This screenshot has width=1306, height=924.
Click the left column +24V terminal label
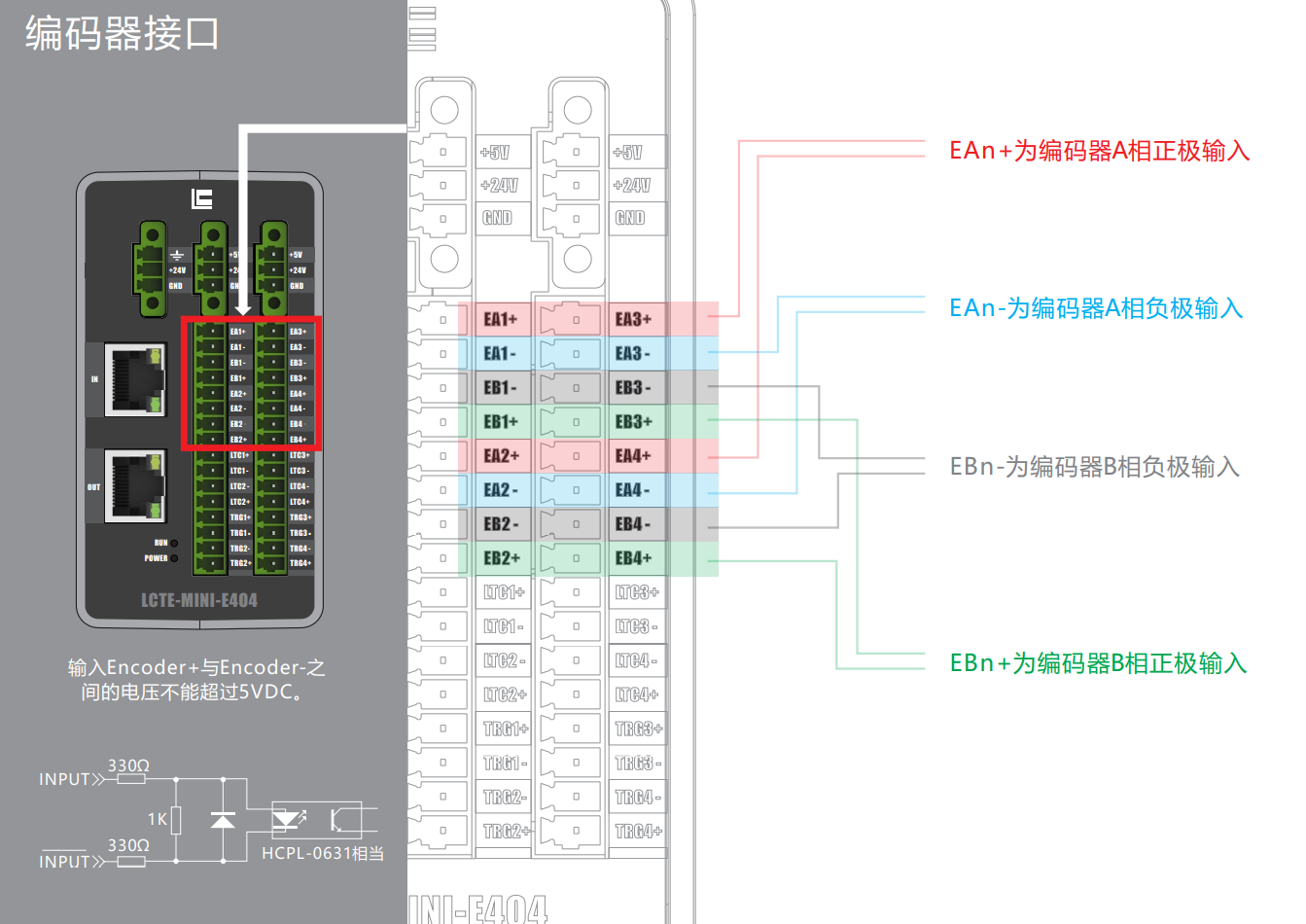(499, 185)
